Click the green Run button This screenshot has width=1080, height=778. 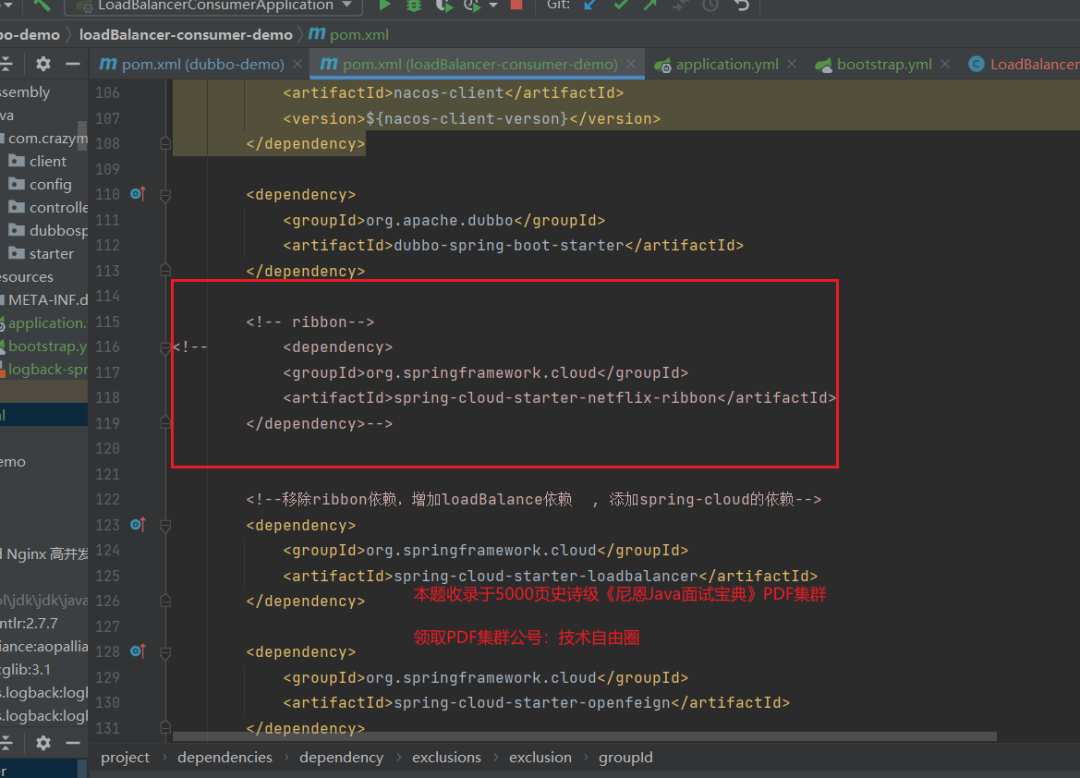(384, 5)
